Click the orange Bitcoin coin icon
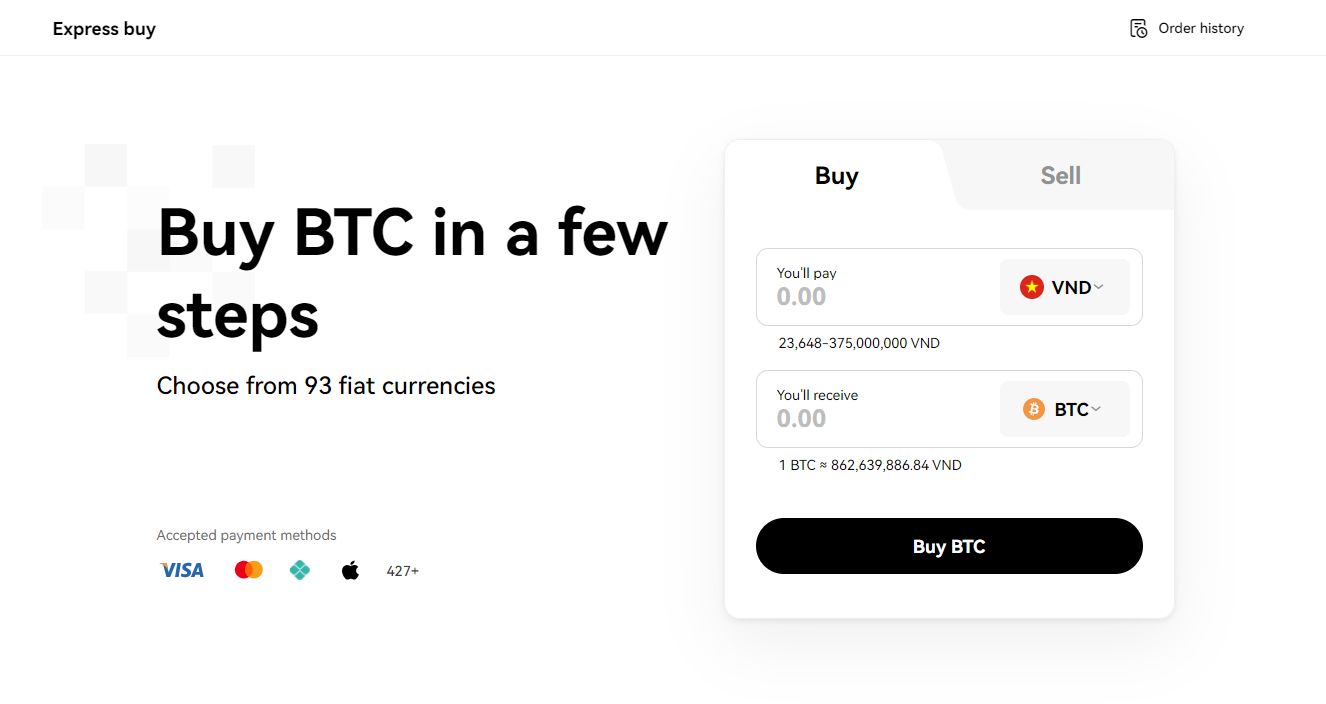Viewport: 1326px width, 704px height. (x=1033, y=409)
